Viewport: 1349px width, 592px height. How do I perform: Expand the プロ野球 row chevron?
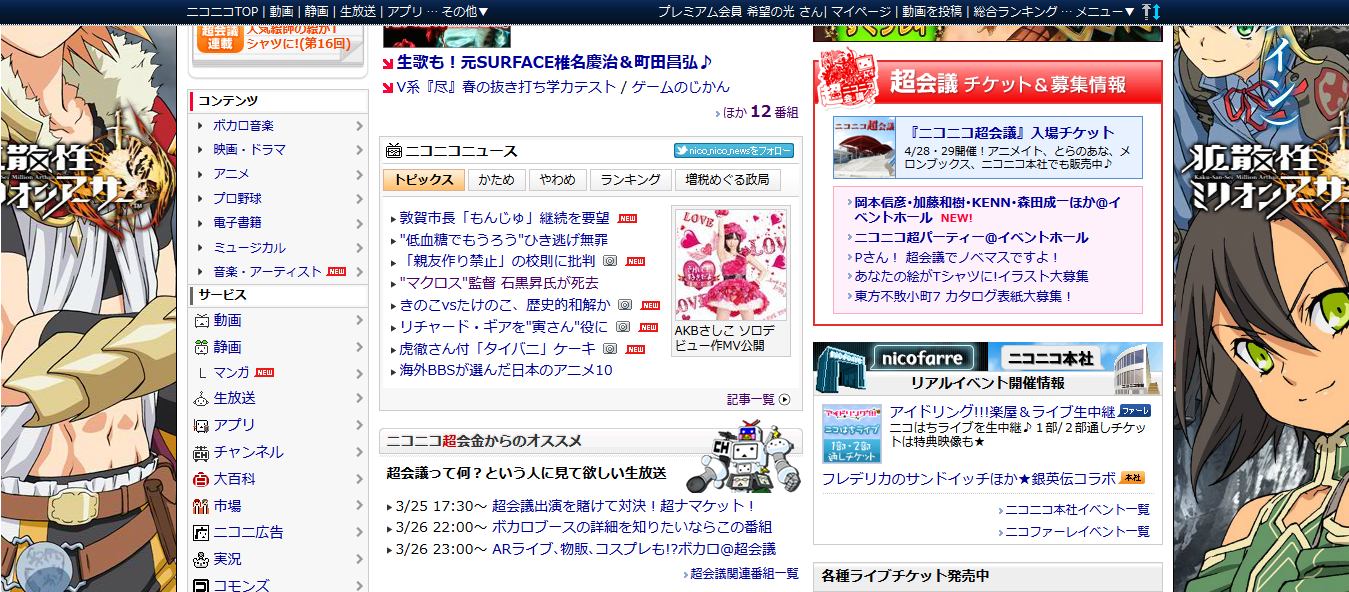pos(359,199)
